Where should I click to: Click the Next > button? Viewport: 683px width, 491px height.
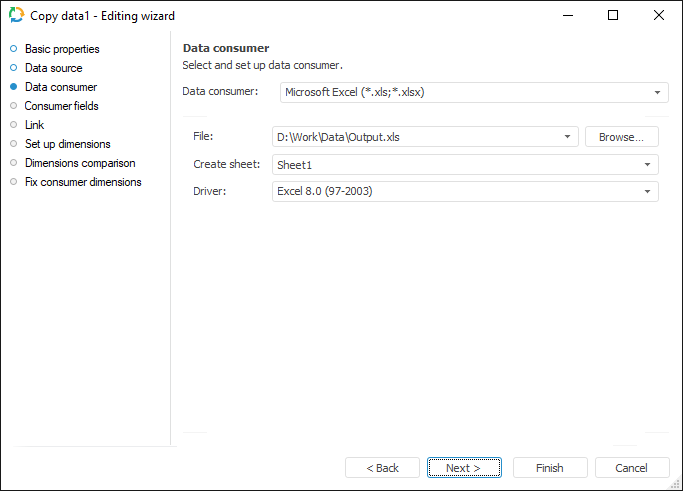click(x=464, y=468)
